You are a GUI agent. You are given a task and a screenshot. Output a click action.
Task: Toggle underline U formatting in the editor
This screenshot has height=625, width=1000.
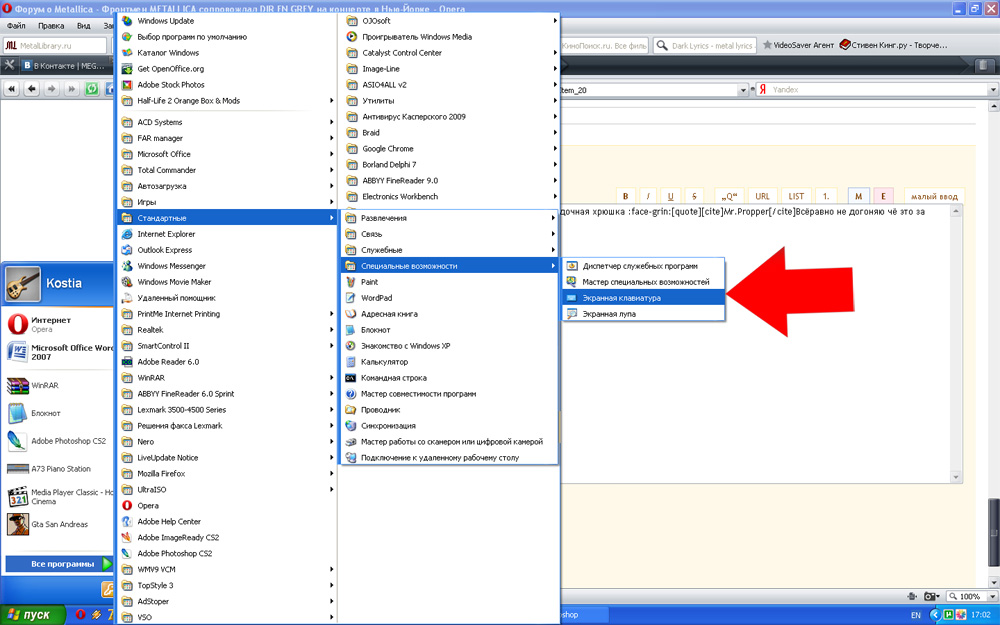tap(670, 196)
